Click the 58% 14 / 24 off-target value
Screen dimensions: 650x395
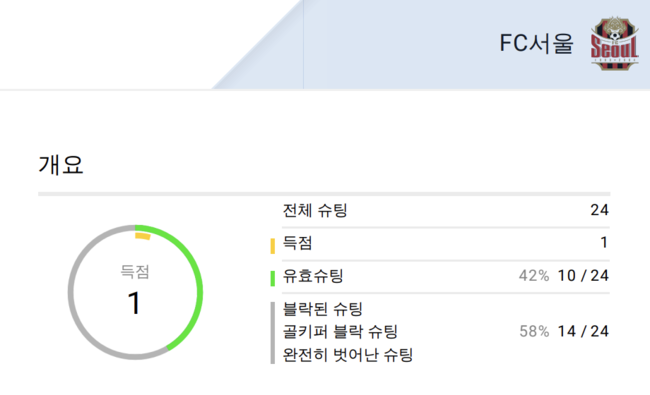click(x=564, y=331)
